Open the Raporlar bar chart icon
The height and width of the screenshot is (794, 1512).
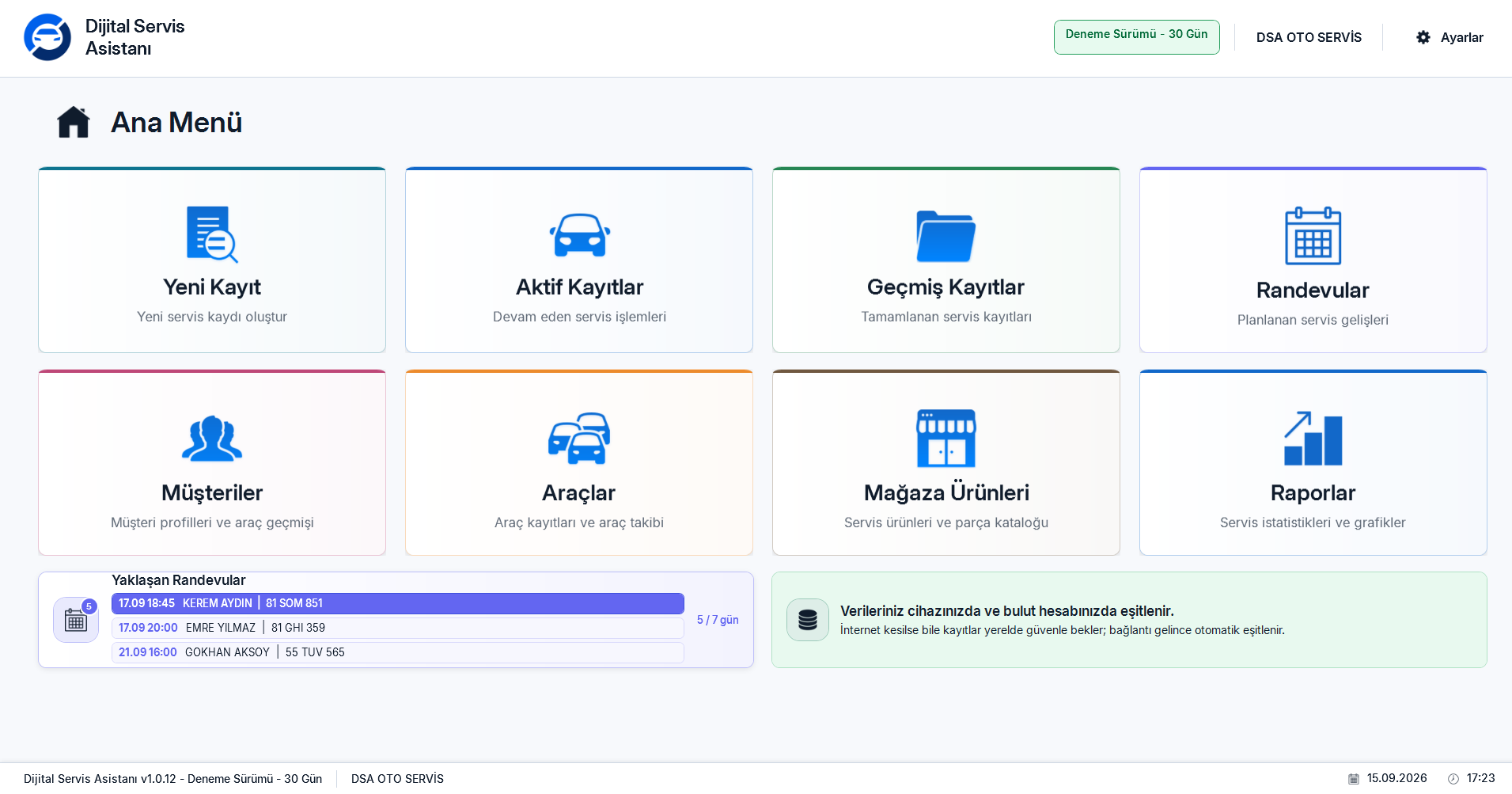pyautogui.click(x=1313, y=439)
